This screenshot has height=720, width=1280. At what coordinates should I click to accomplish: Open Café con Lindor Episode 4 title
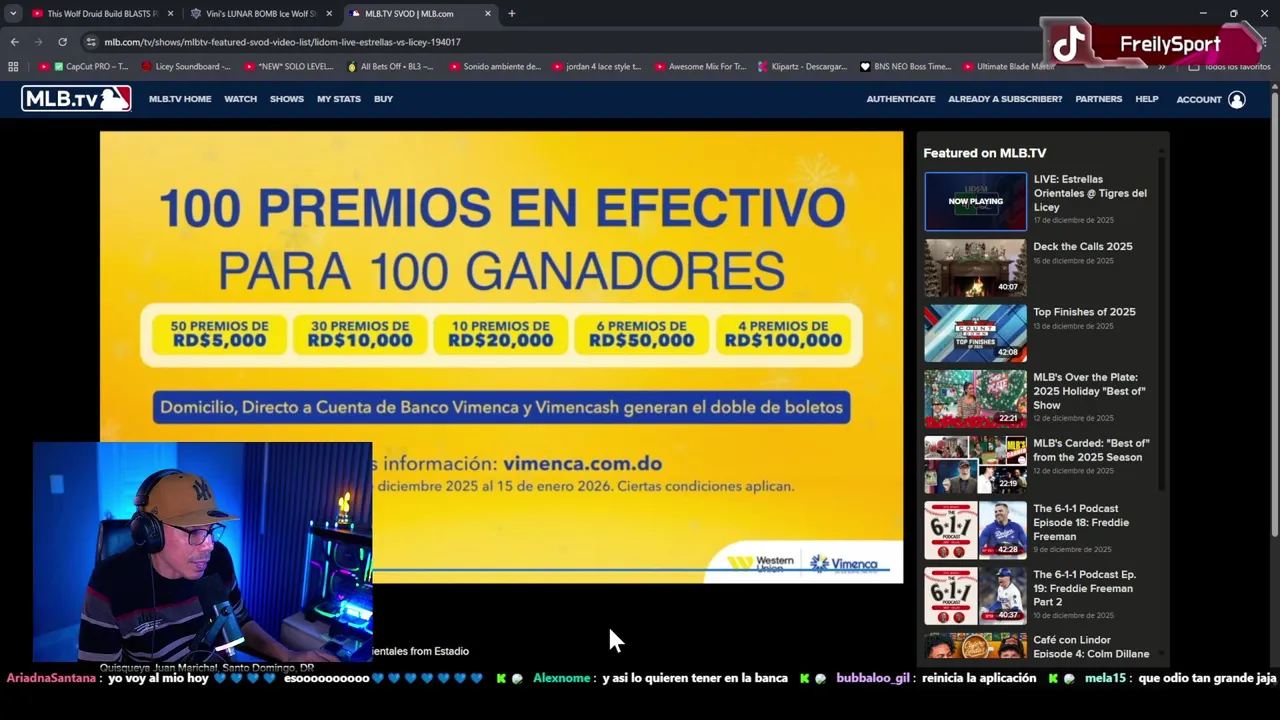tap(1091, 647)
